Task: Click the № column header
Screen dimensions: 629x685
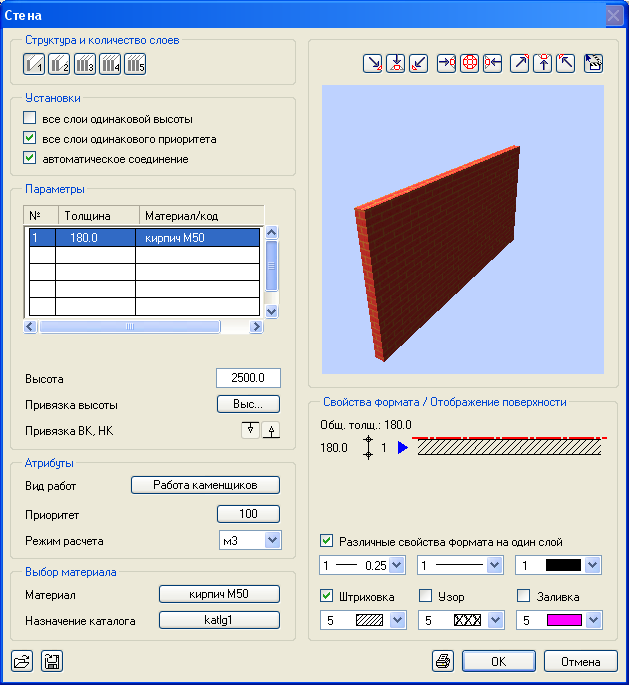Action: click(x=41, y=215)
